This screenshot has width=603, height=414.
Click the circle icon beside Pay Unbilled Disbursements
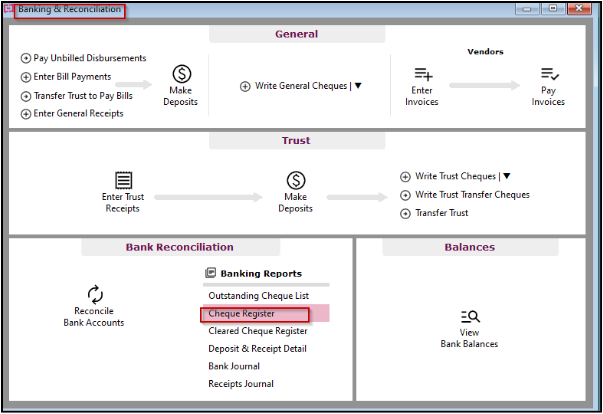(25, 58)
